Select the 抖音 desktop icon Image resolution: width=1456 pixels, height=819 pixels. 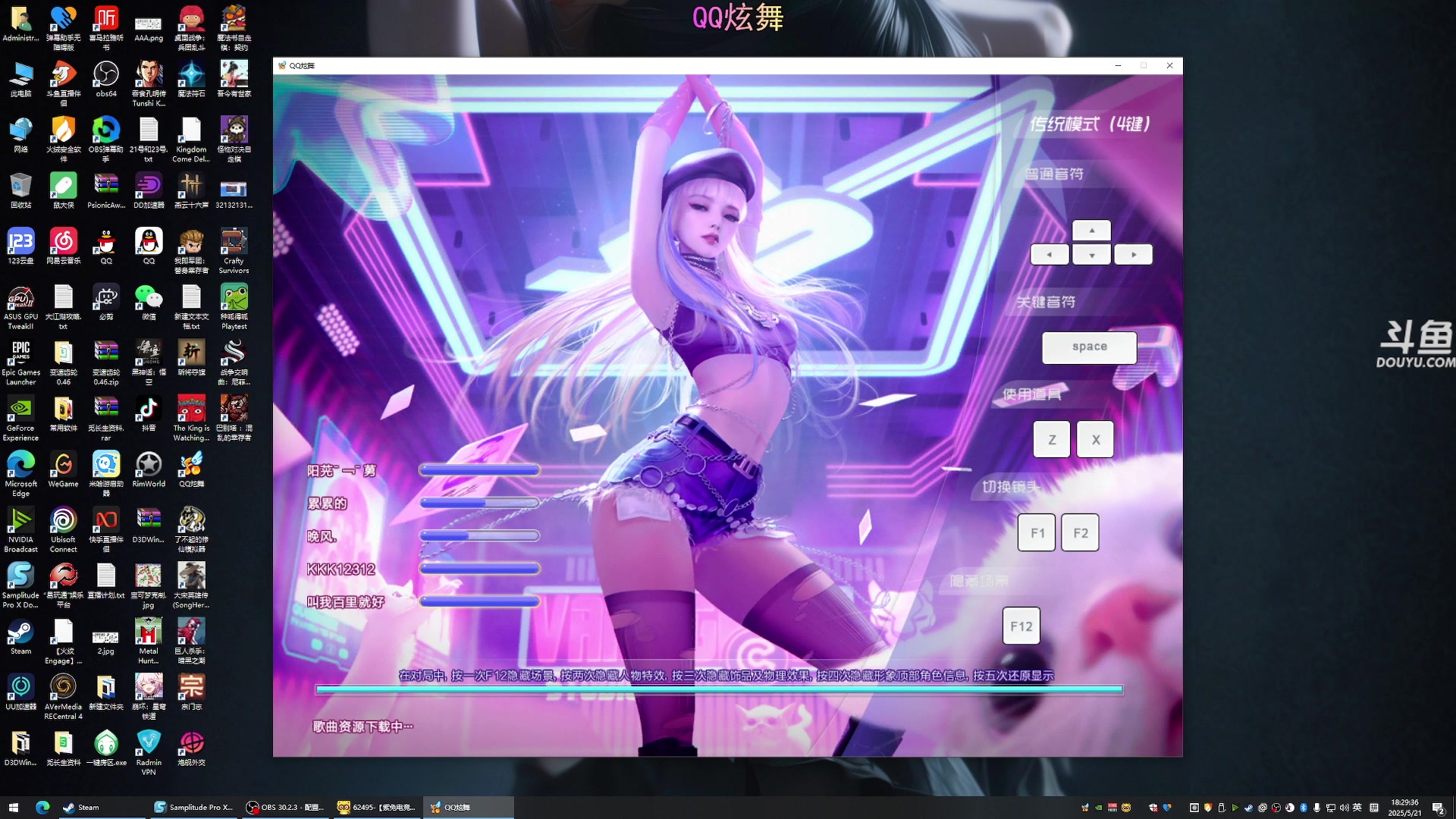pyautogui.click(x=149, y=413)
